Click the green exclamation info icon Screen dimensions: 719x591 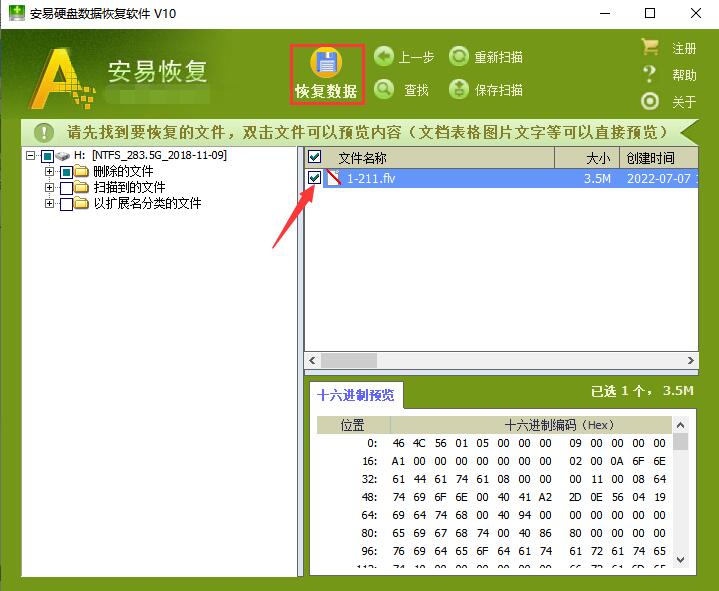(44, 133)
